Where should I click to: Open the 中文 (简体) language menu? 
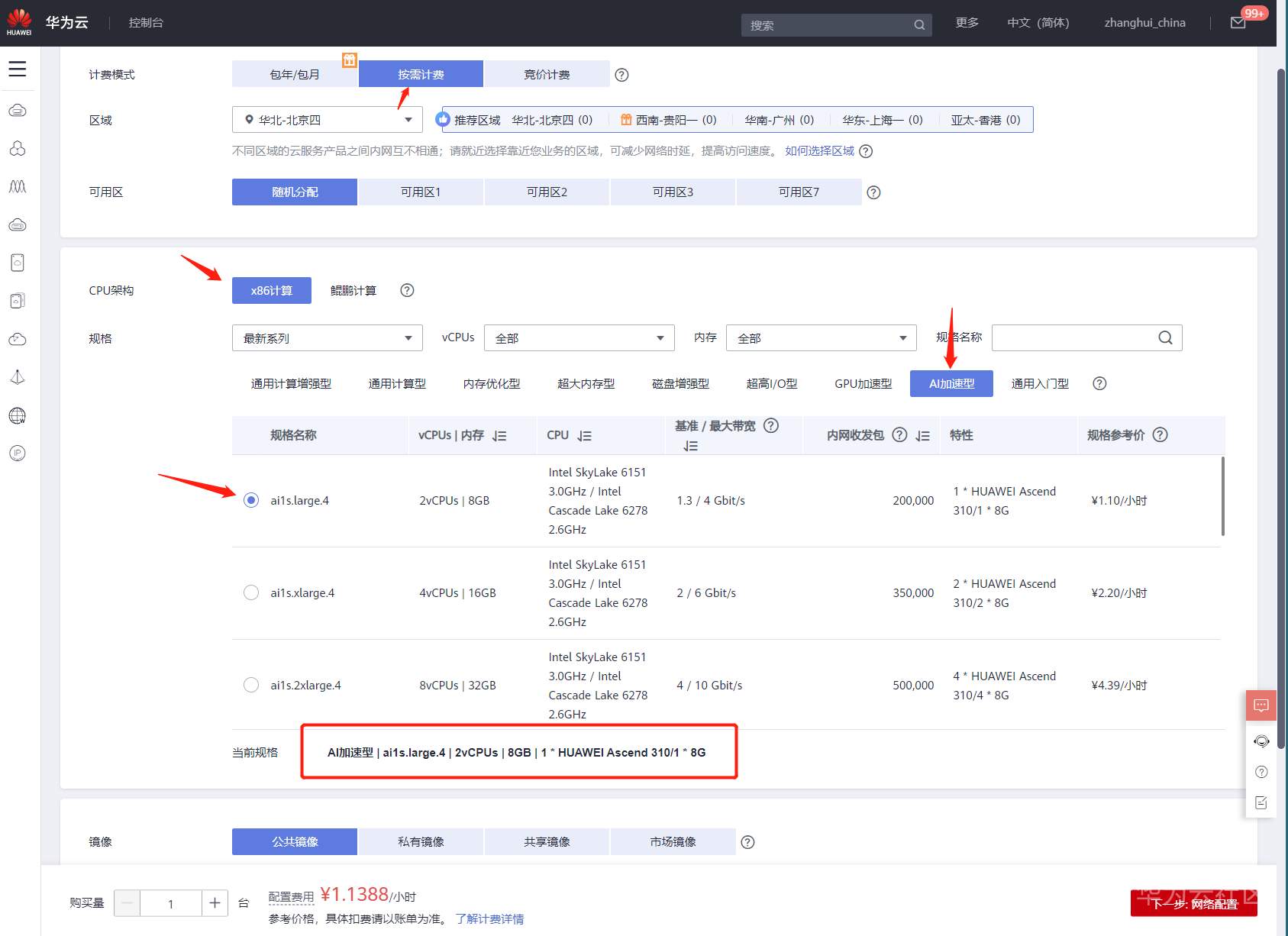(x=1038, y=23)
